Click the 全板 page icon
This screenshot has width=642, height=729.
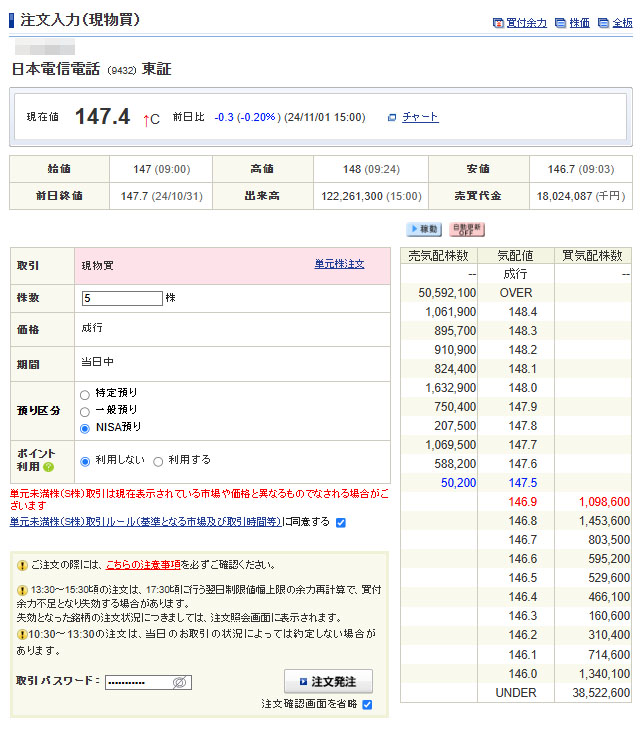603,23
